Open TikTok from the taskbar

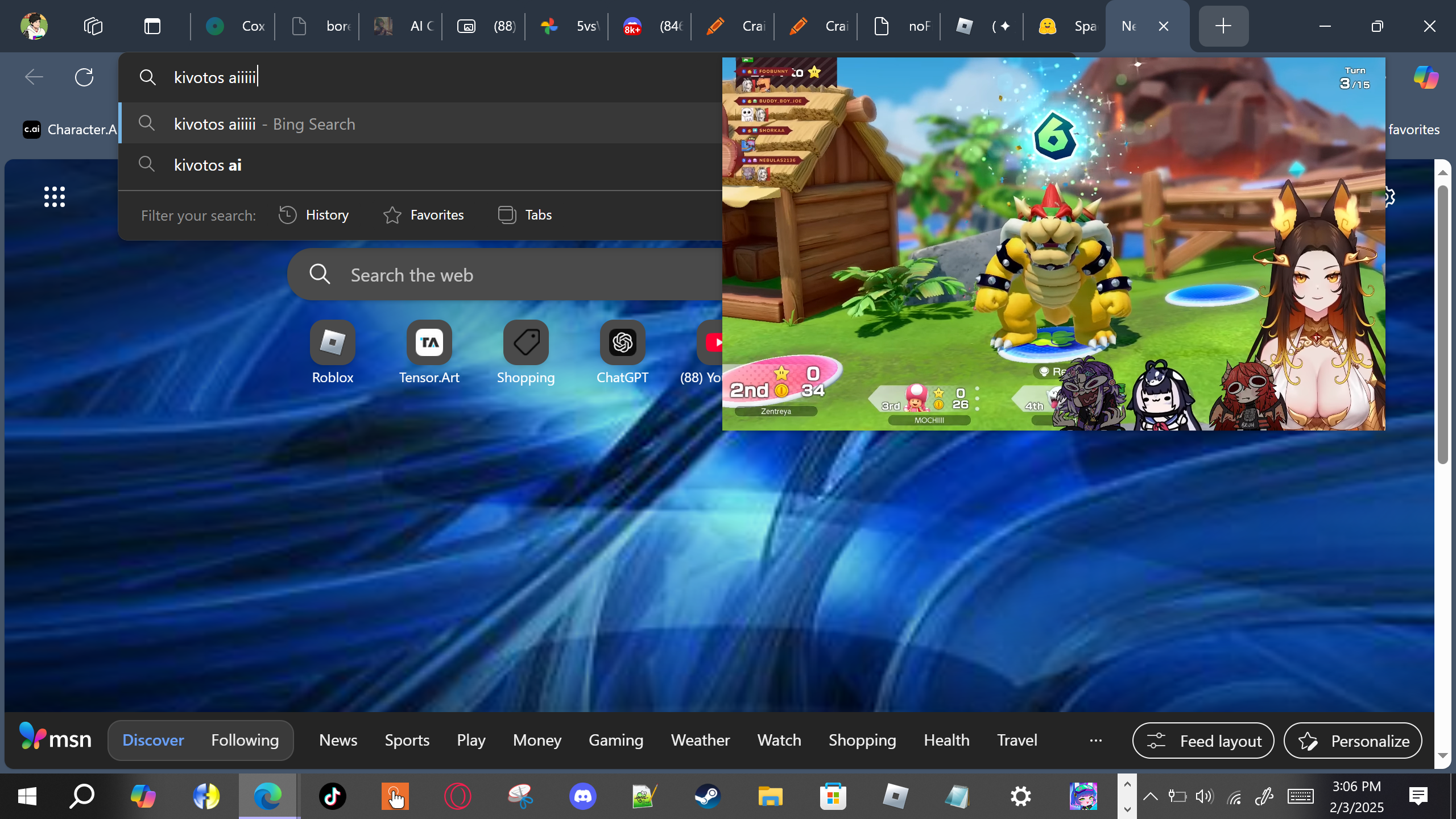coord(333,796)
